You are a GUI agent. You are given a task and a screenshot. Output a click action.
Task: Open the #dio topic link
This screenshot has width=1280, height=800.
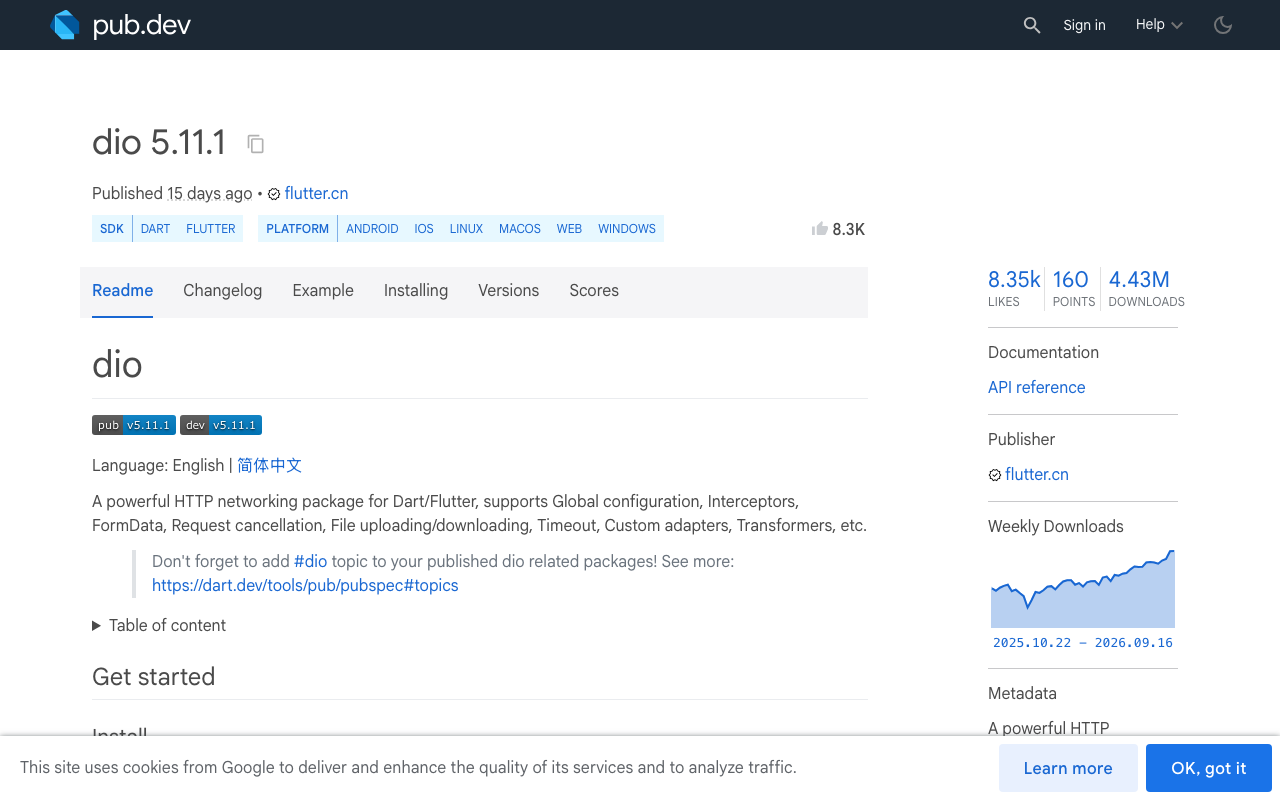point(310,562)
